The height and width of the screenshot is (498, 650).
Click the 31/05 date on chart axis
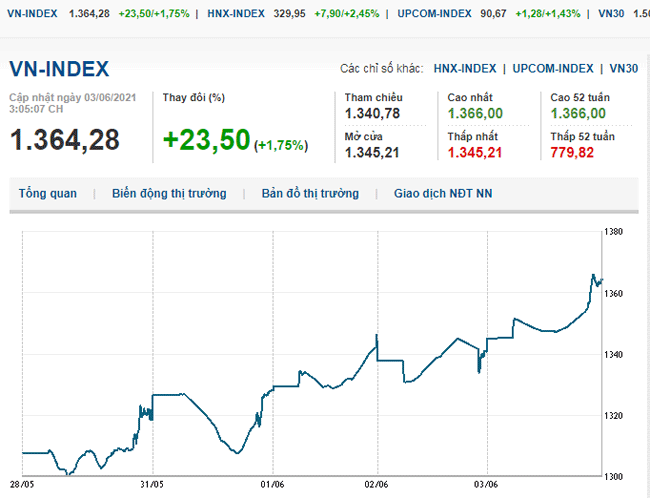tap(152, 484)
